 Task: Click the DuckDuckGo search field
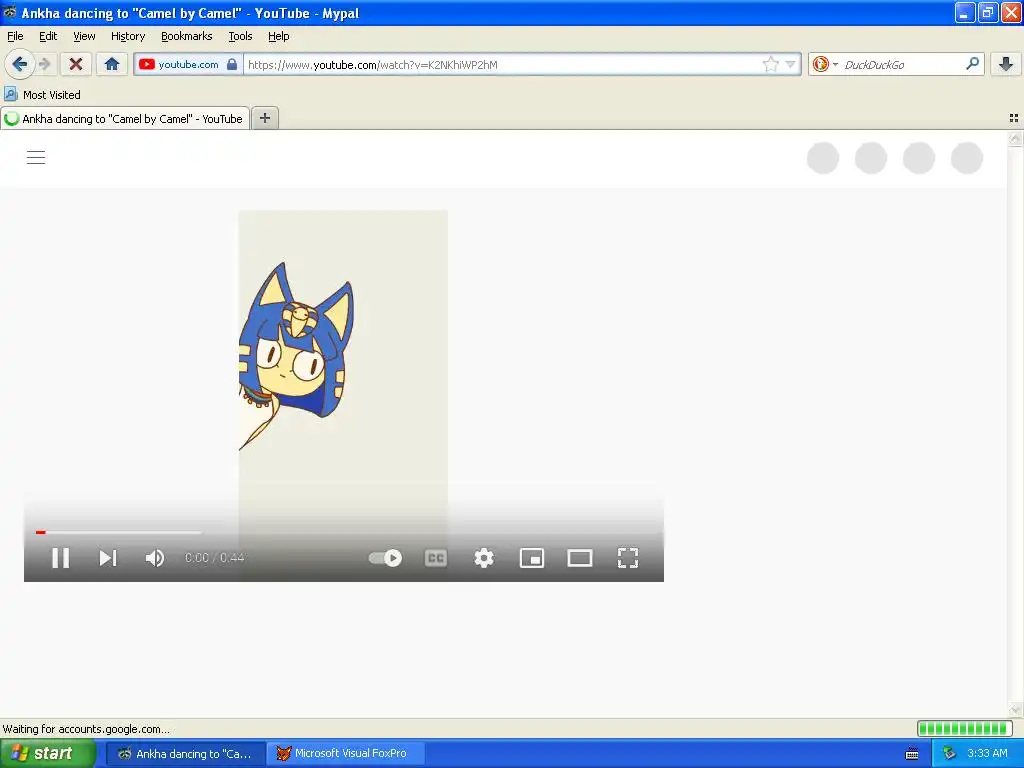tap(903, 65)
